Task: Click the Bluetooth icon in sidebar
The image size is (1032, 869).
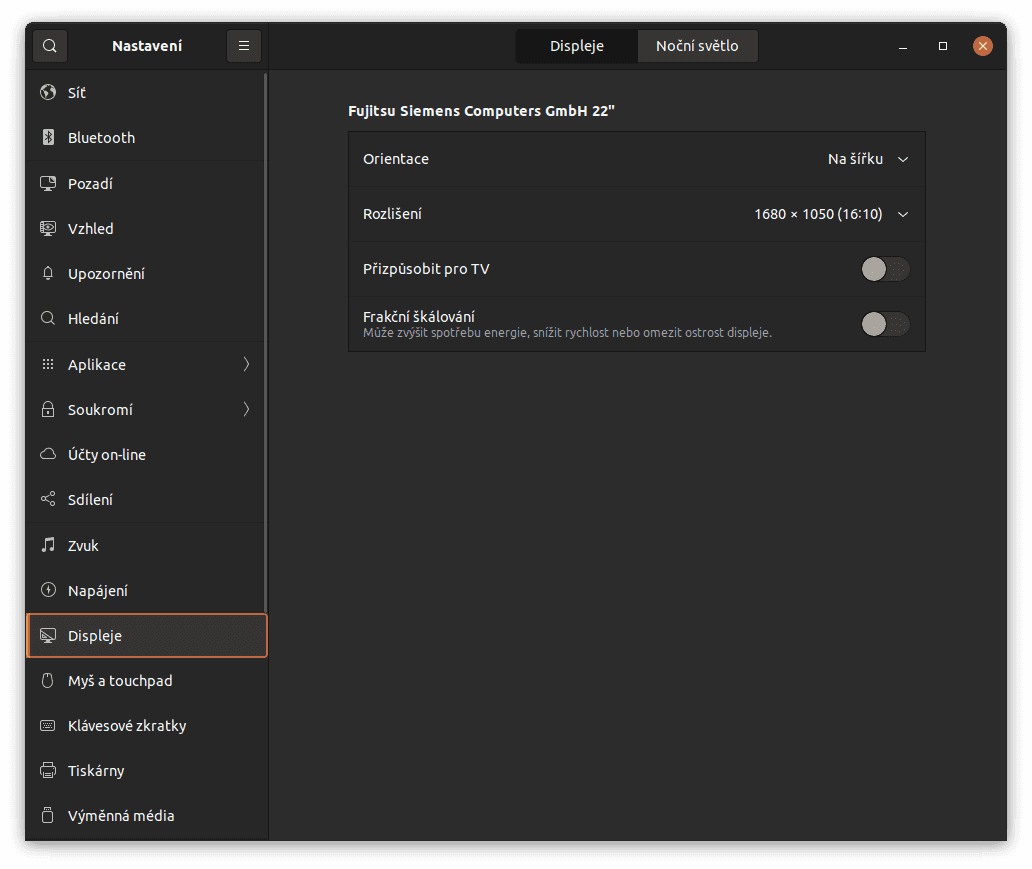Action: pos(48,138)
